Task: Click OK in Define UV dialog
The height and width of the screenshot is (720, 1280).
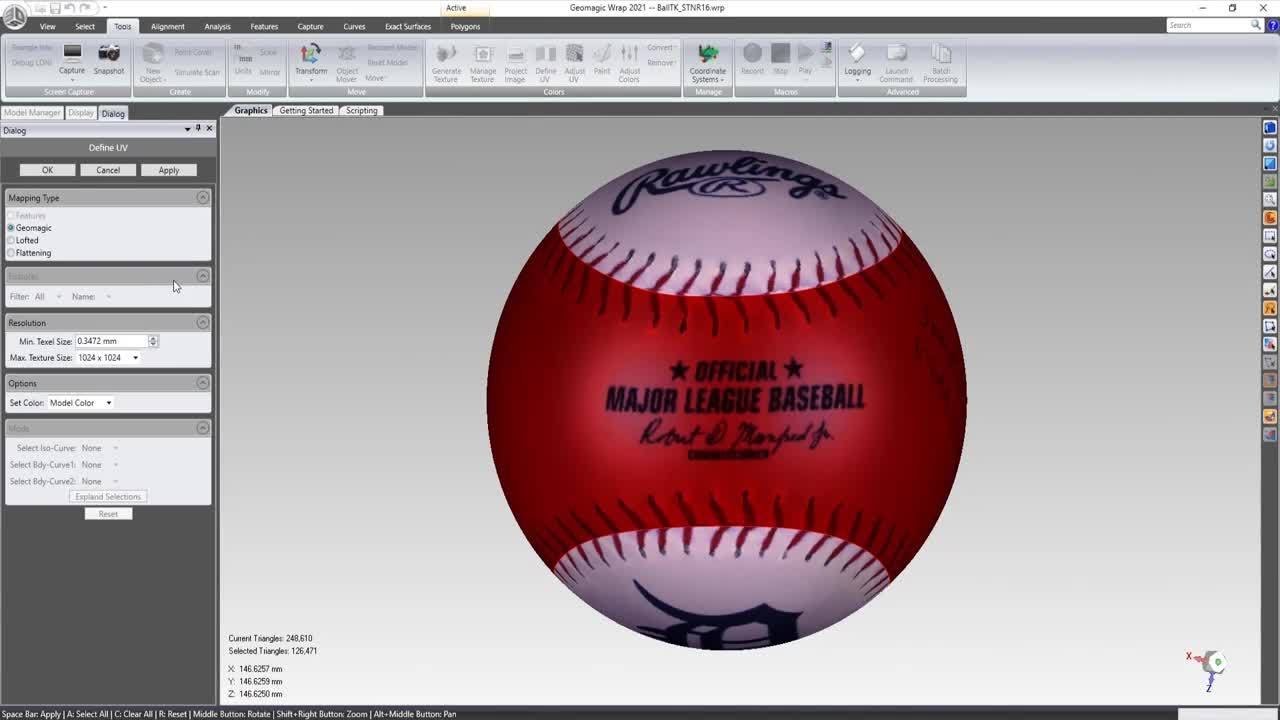Action: pos(47,170)
